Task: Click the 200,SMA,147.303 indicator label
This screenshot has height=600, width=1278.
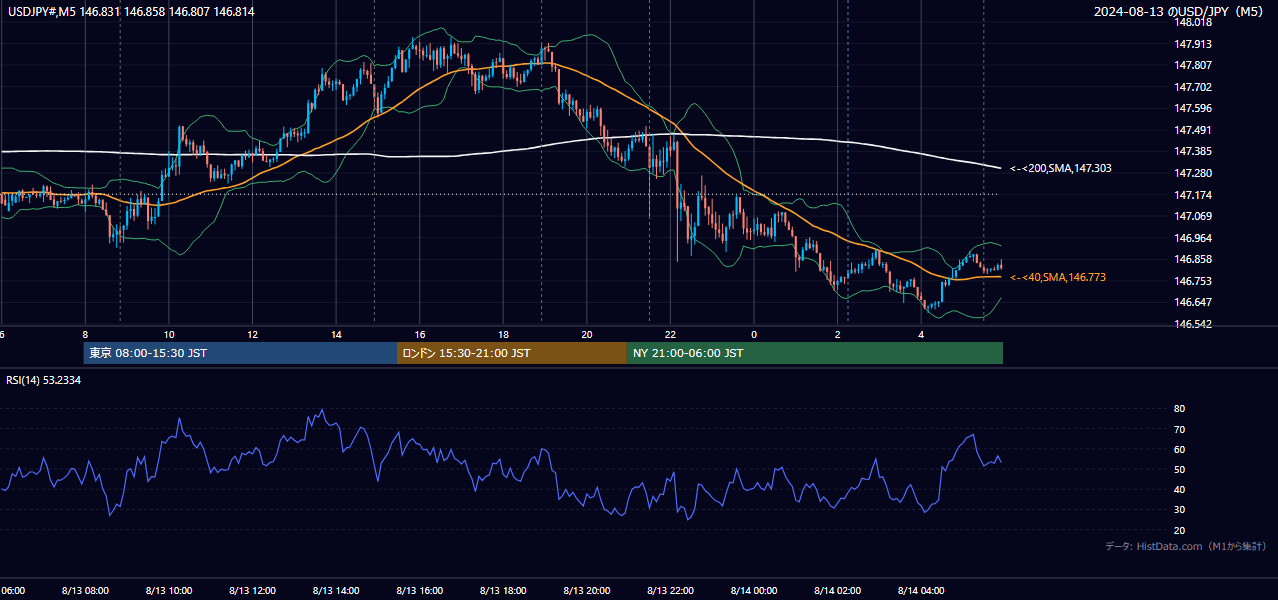Action: [x=1061, y=169]
